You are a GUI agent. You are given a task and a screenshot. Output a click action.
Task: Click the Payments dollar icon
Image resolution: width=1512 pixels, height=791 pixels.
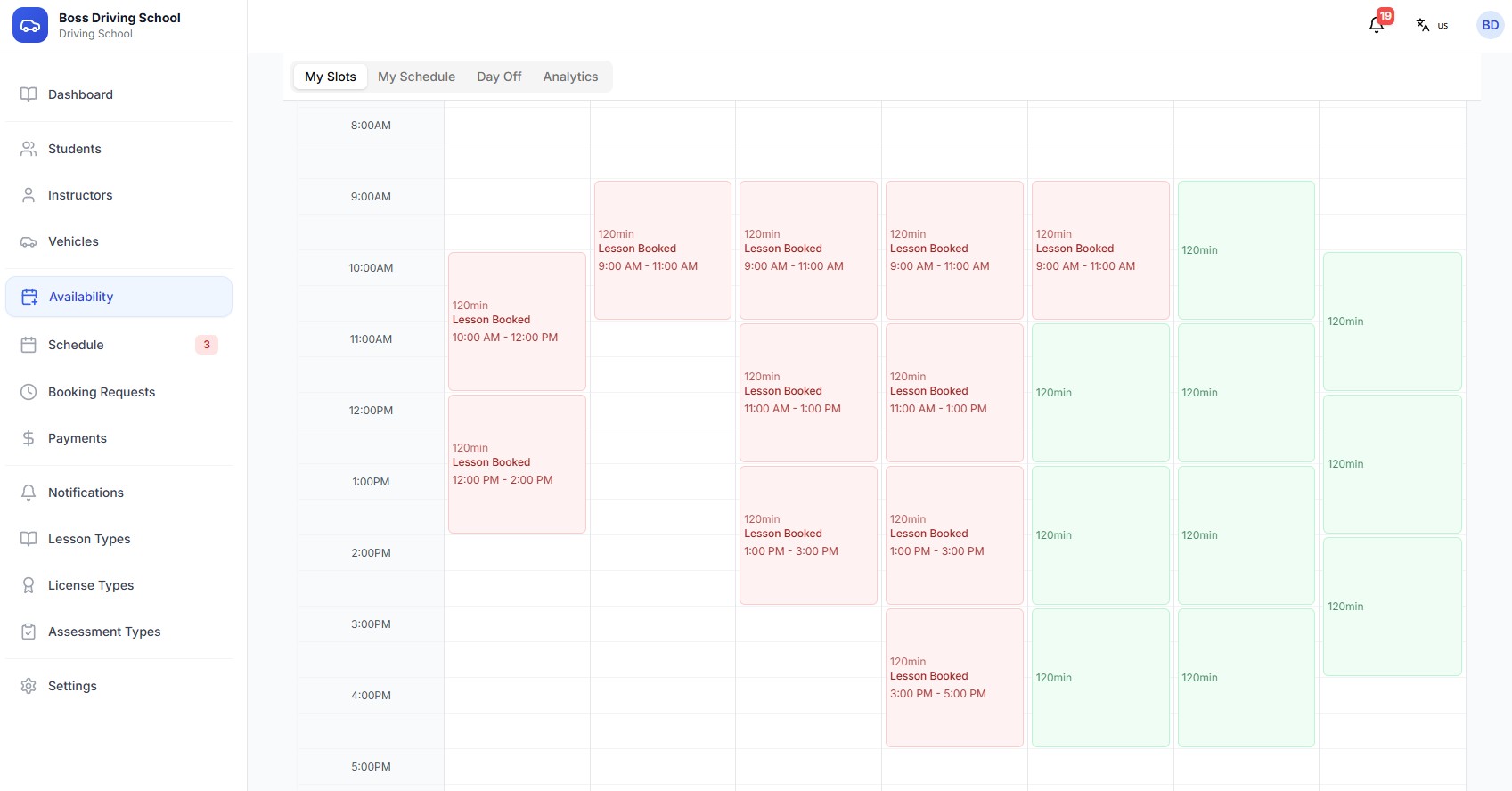[28, 438]
